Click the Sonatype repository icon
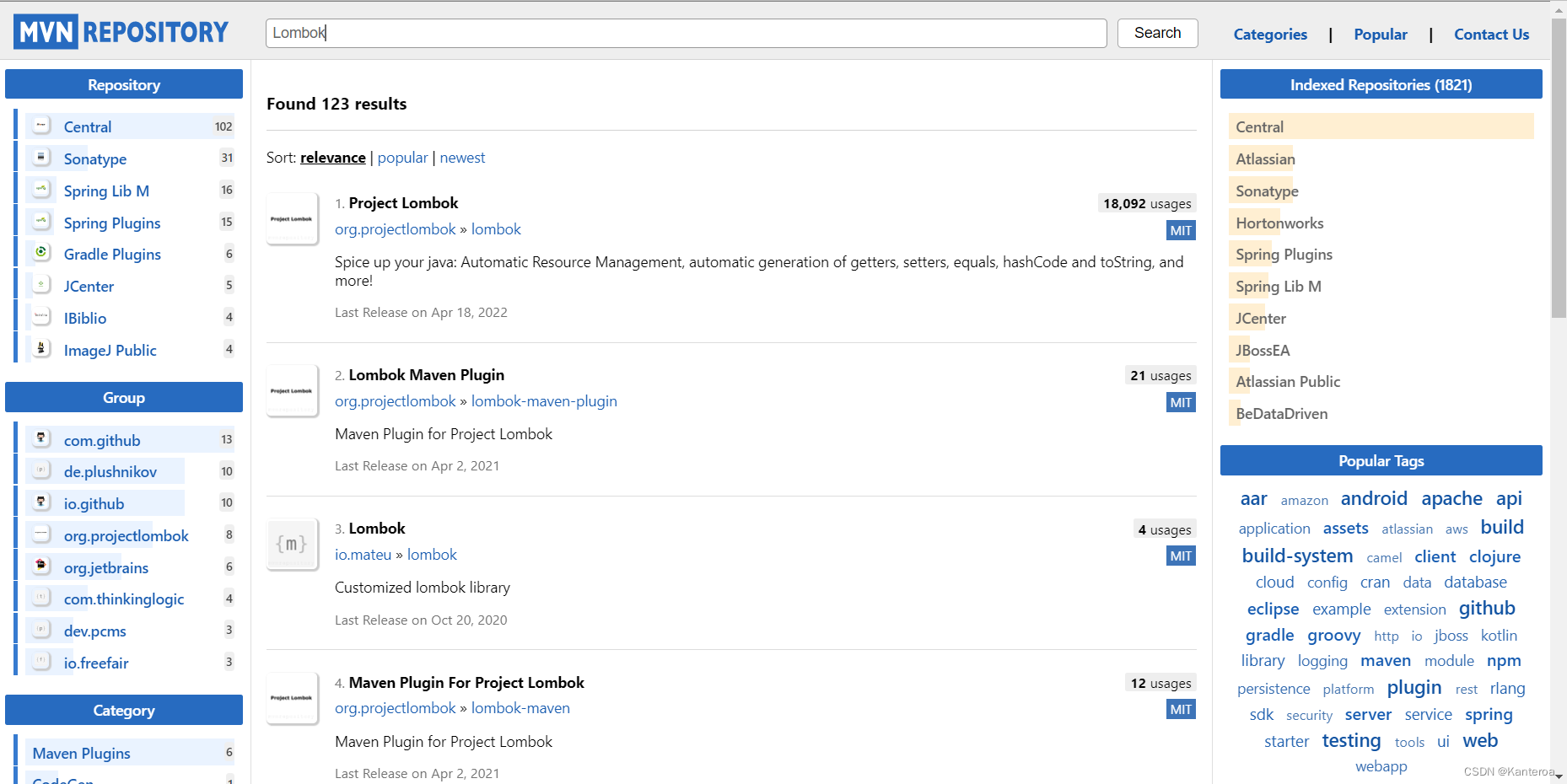Viewport: 1567px width, 784px height. point(41,158)
